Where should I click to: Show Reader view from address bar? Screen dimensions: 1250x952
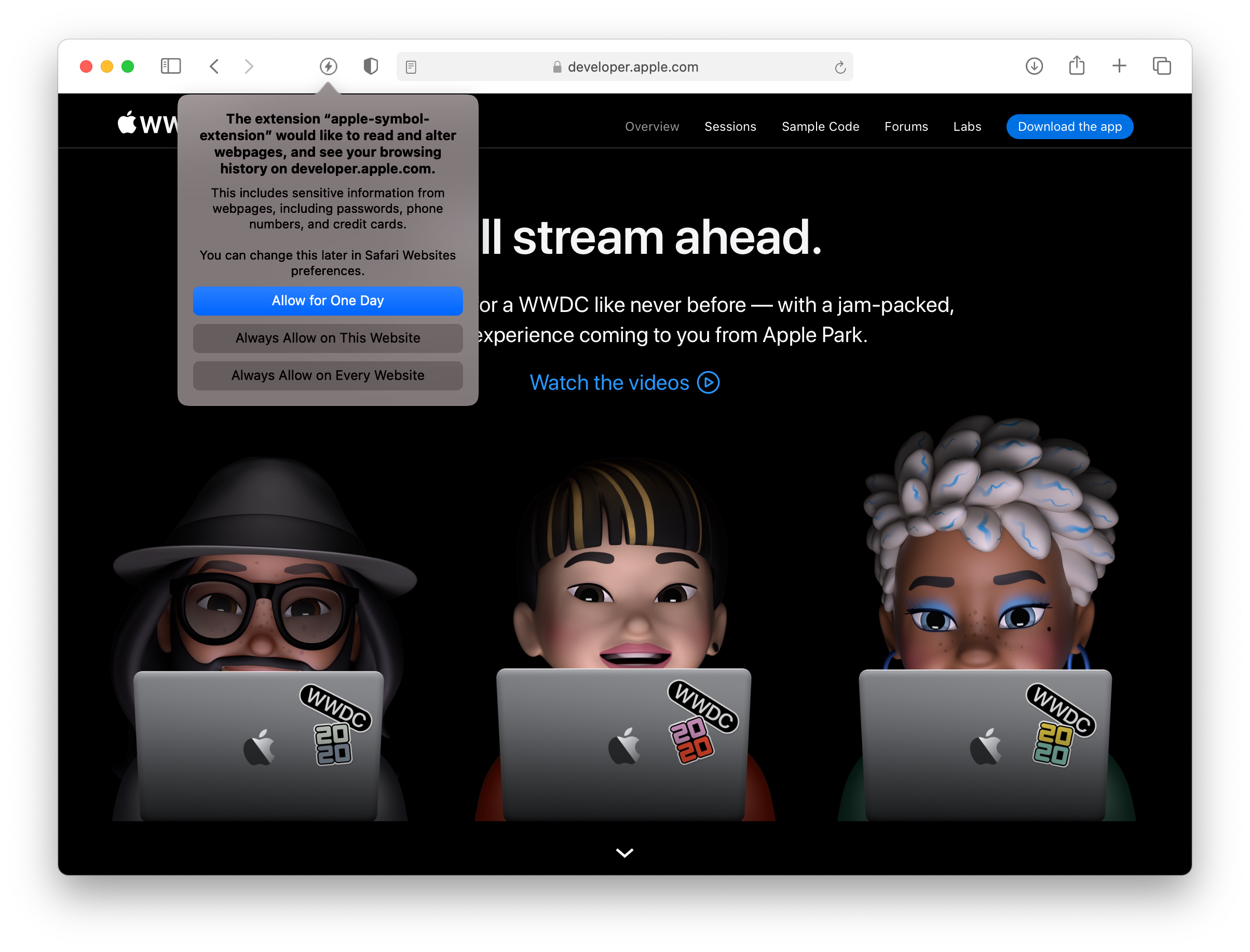point(411,67)
